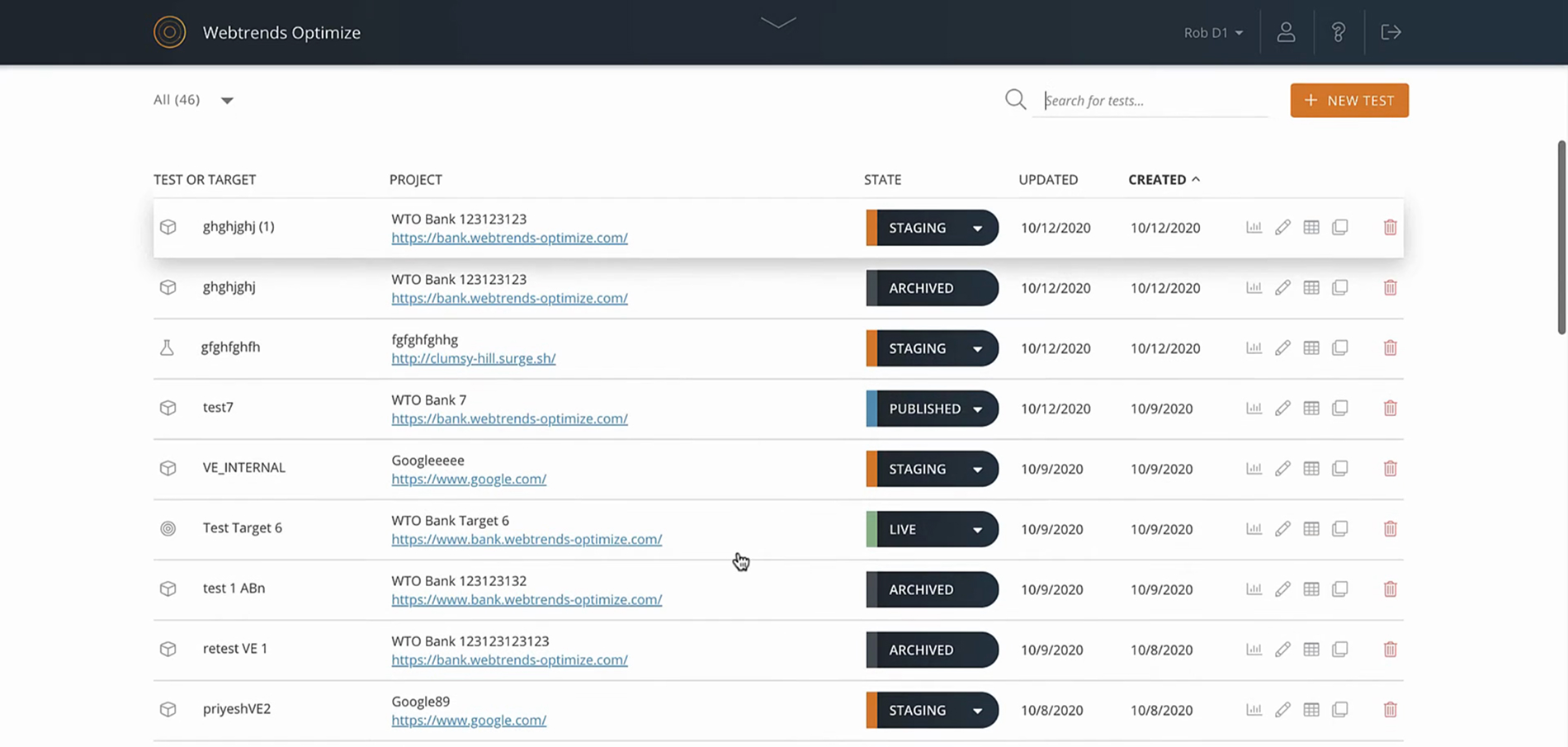This screenshot has width=1568, height=747.
Task: Sort by the UPDATED column header
Action: (x=1048, y=179)
